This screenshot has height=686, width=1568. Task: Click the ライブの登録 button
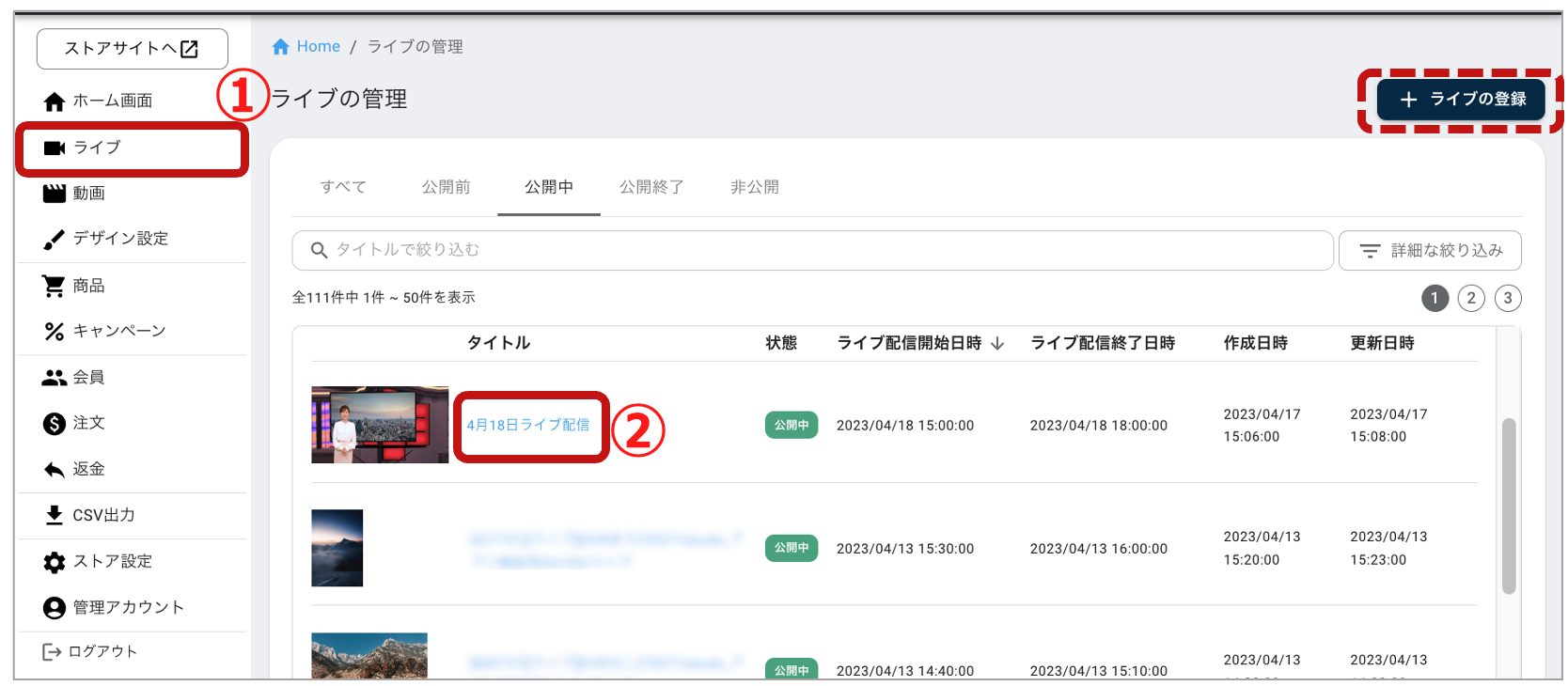point(1460,100)
